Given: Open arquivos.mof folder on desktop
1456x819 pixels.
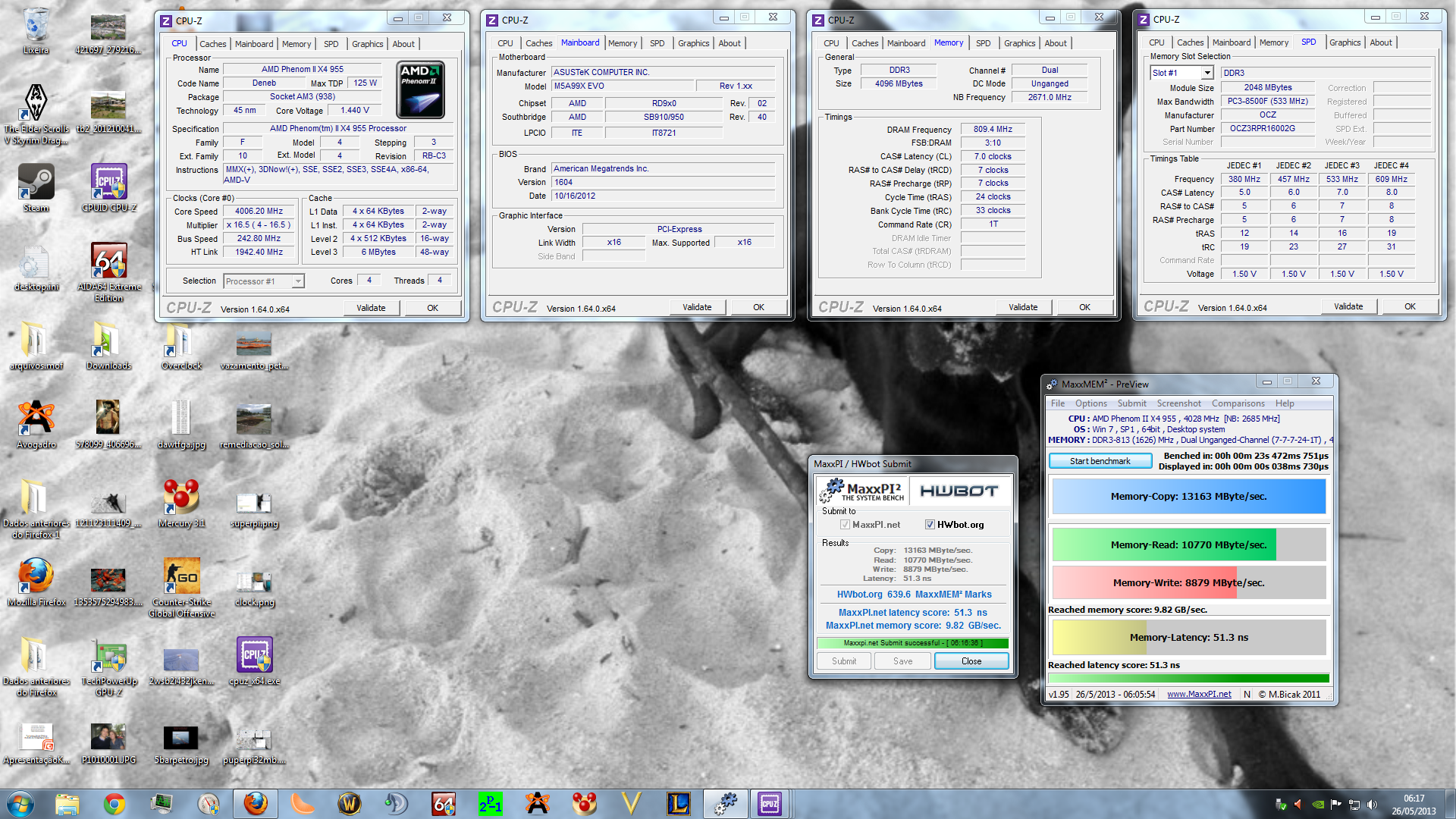Looking at the screenshot, I should [36, 346].
